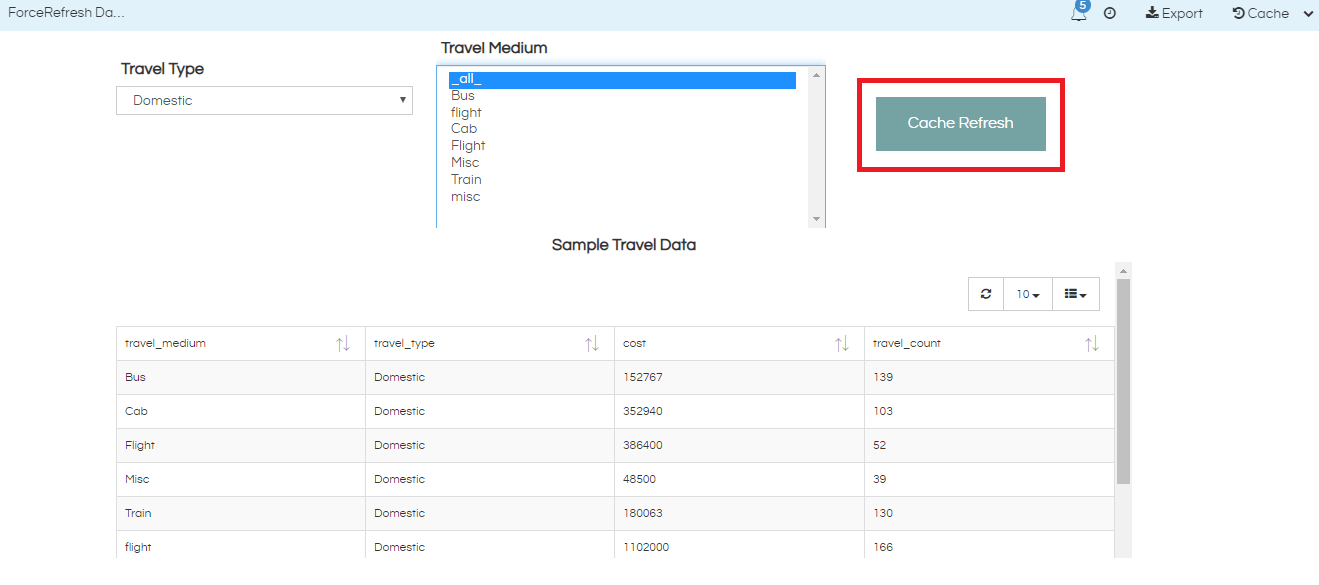Click cost value 386400

(x=643, y=446)
